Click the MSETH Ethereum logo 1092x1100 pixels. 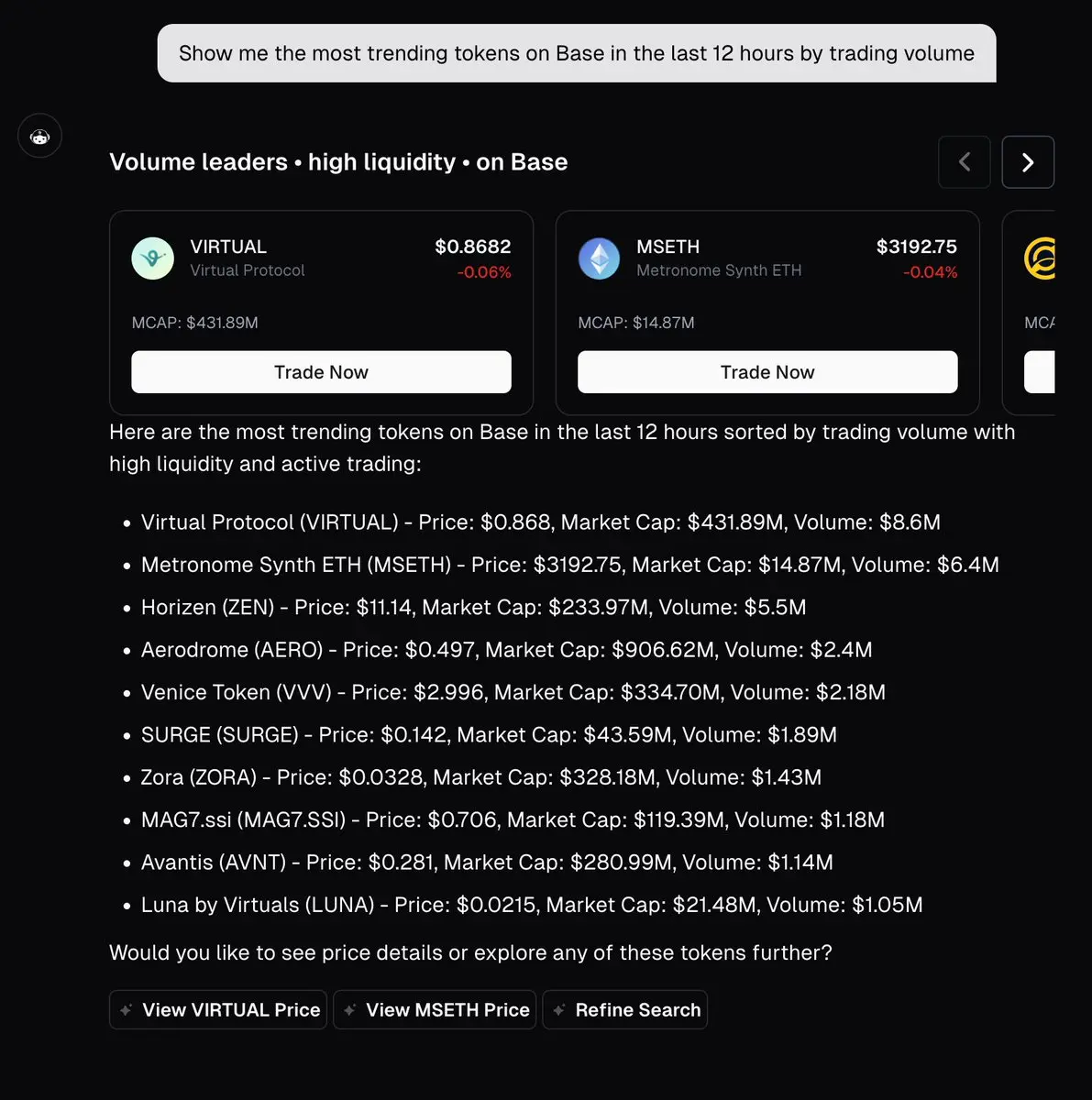pos(599,258)
